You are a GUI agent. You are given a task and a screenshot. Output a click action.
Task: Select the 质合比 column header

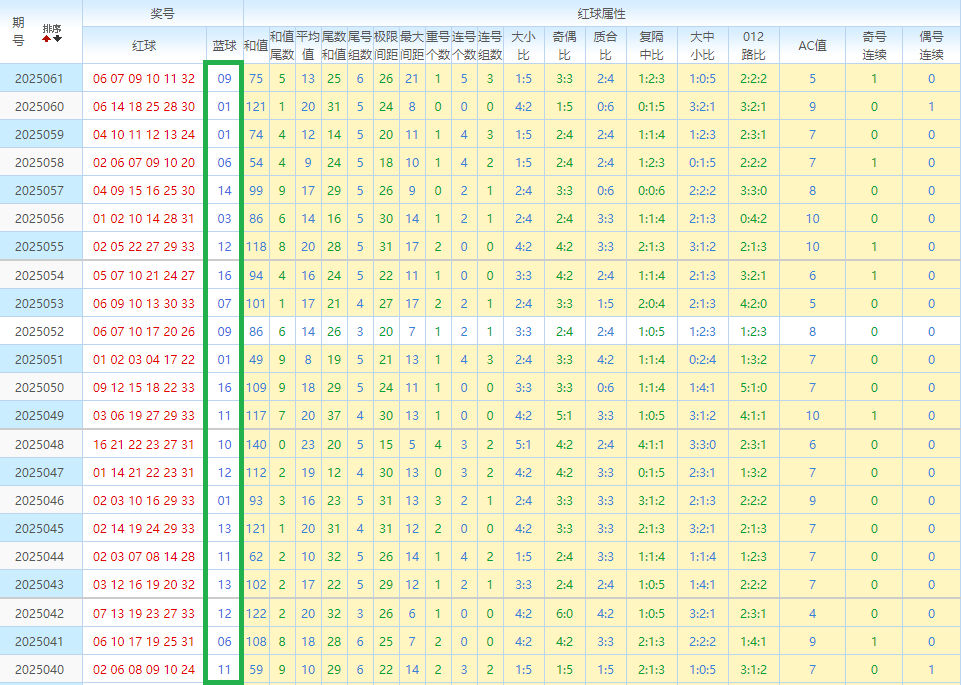click(605, 46)
